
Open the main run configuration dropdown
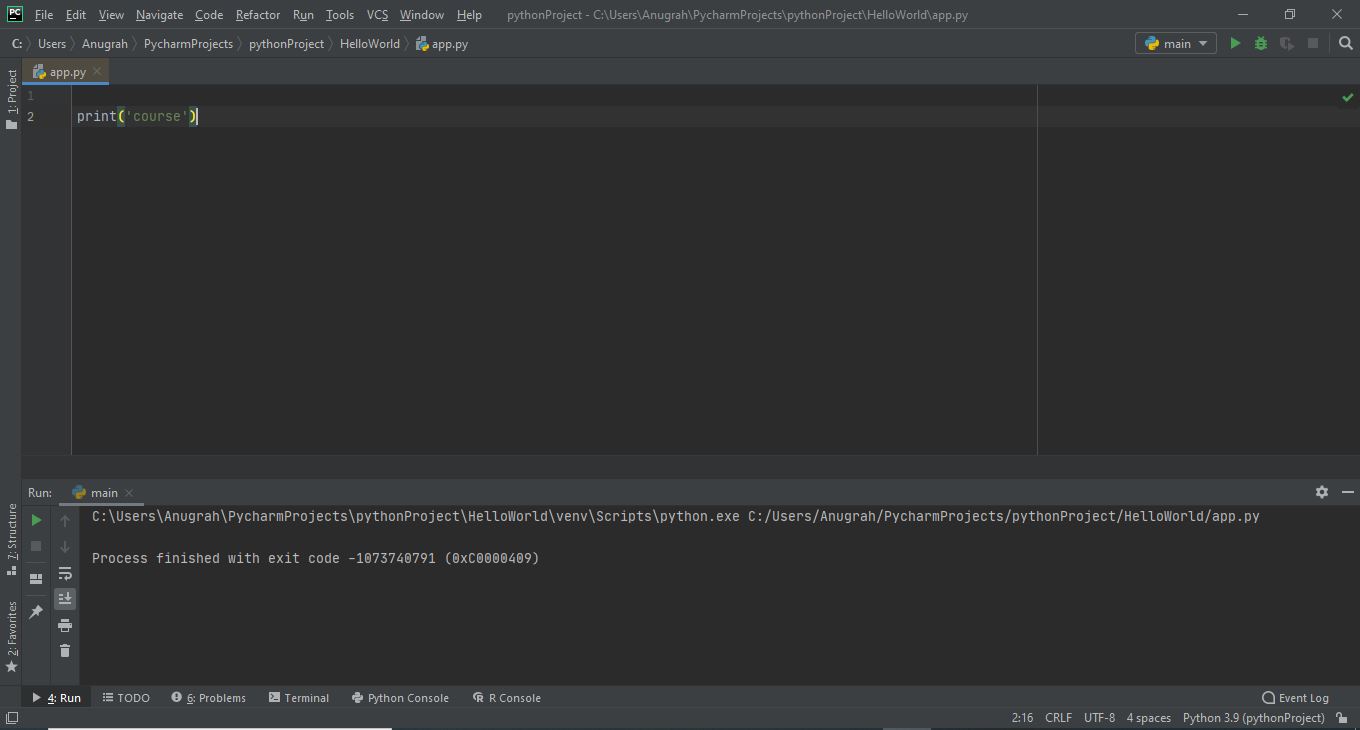click(1176, 43)
